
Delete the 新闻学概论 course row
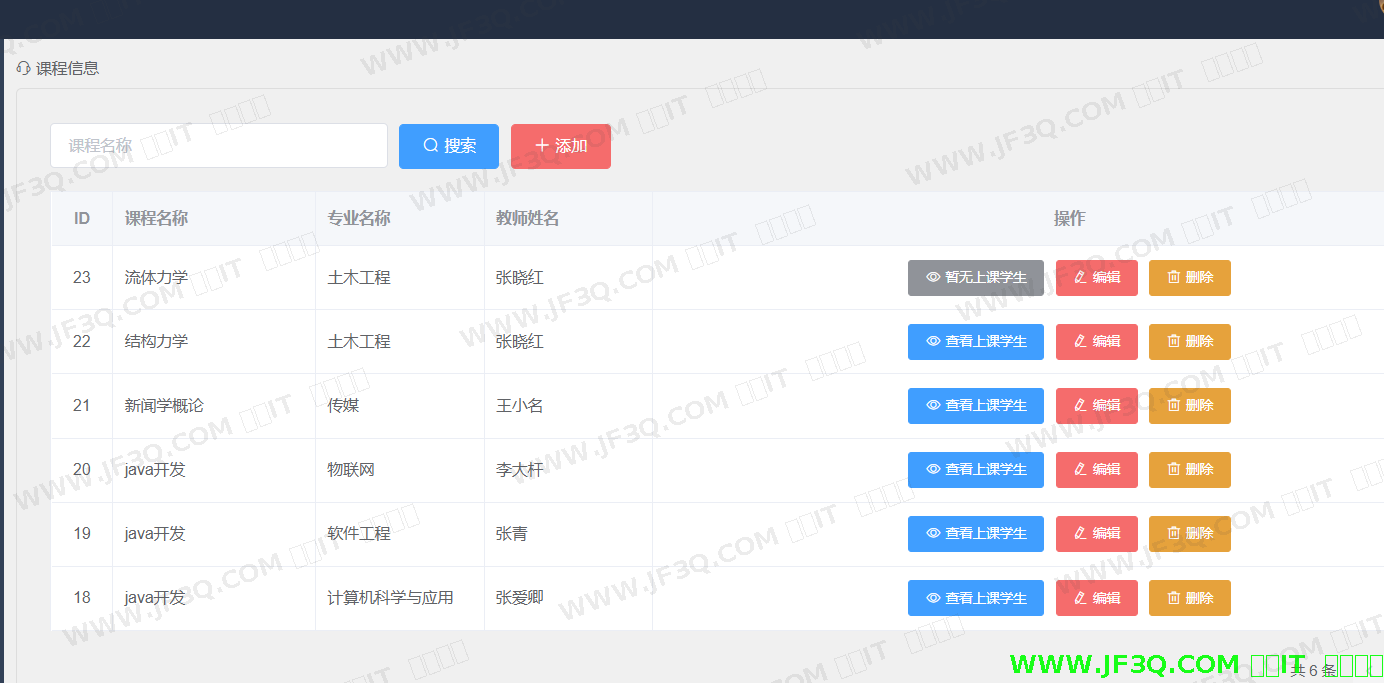pos(1189,406)
